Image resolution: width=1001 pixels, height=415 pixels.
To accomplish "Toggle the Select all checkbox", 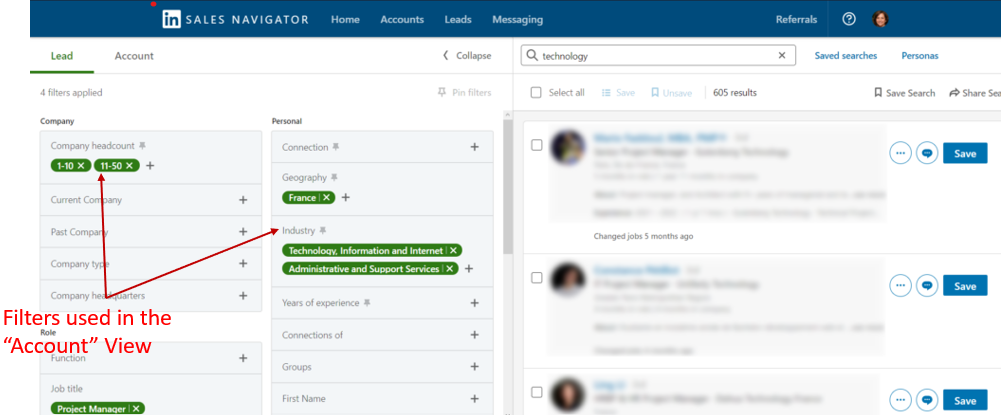I will [x=537, y=93].
